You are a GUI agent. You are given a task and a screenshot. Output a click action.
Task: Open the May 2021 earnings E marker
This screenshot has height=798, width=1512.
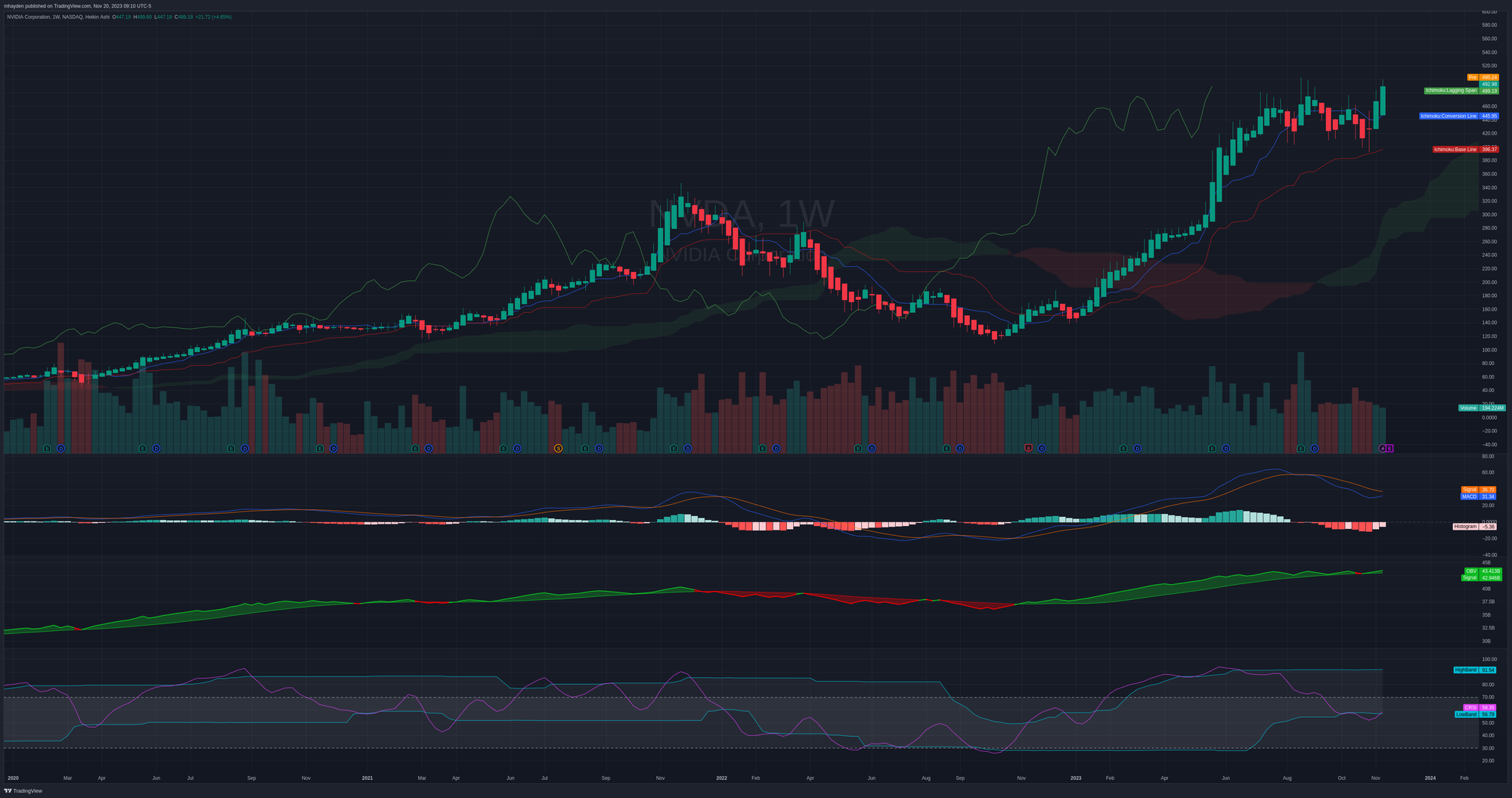click(503, 448)
